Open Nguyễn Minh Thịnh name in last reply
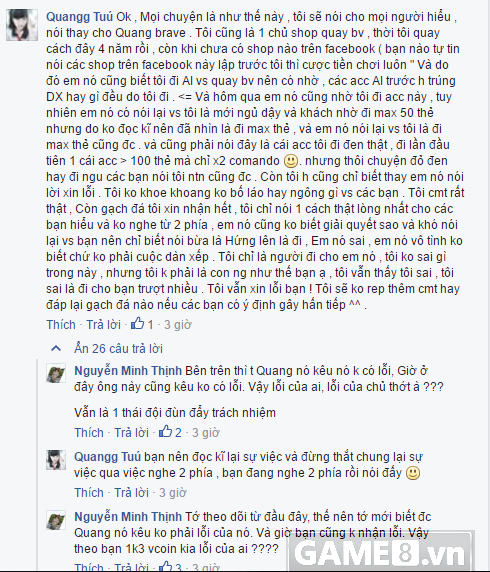The image size is (490, 572). click(128, 517)
